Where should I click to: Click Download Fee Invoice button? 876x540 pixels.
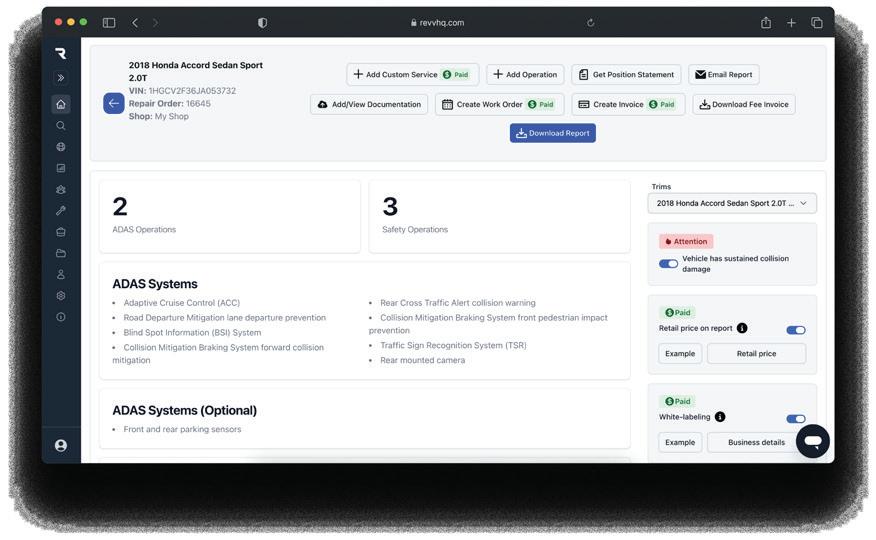click(744, 104)
